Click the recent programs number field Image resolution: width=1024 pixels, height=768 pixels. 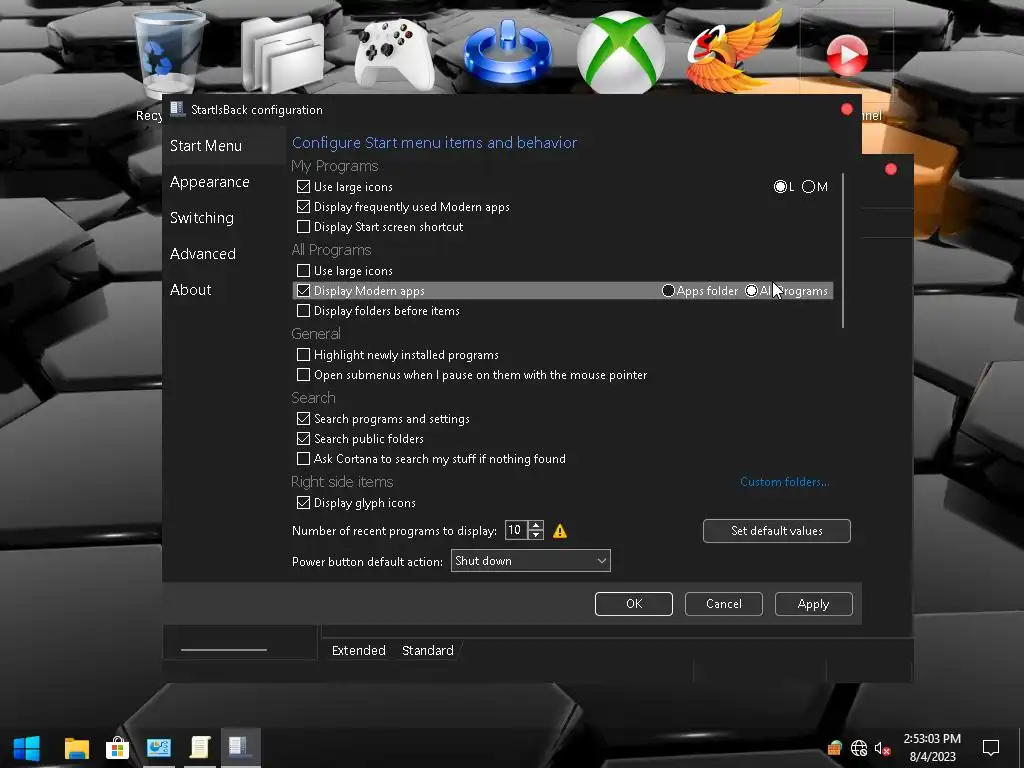517,530
